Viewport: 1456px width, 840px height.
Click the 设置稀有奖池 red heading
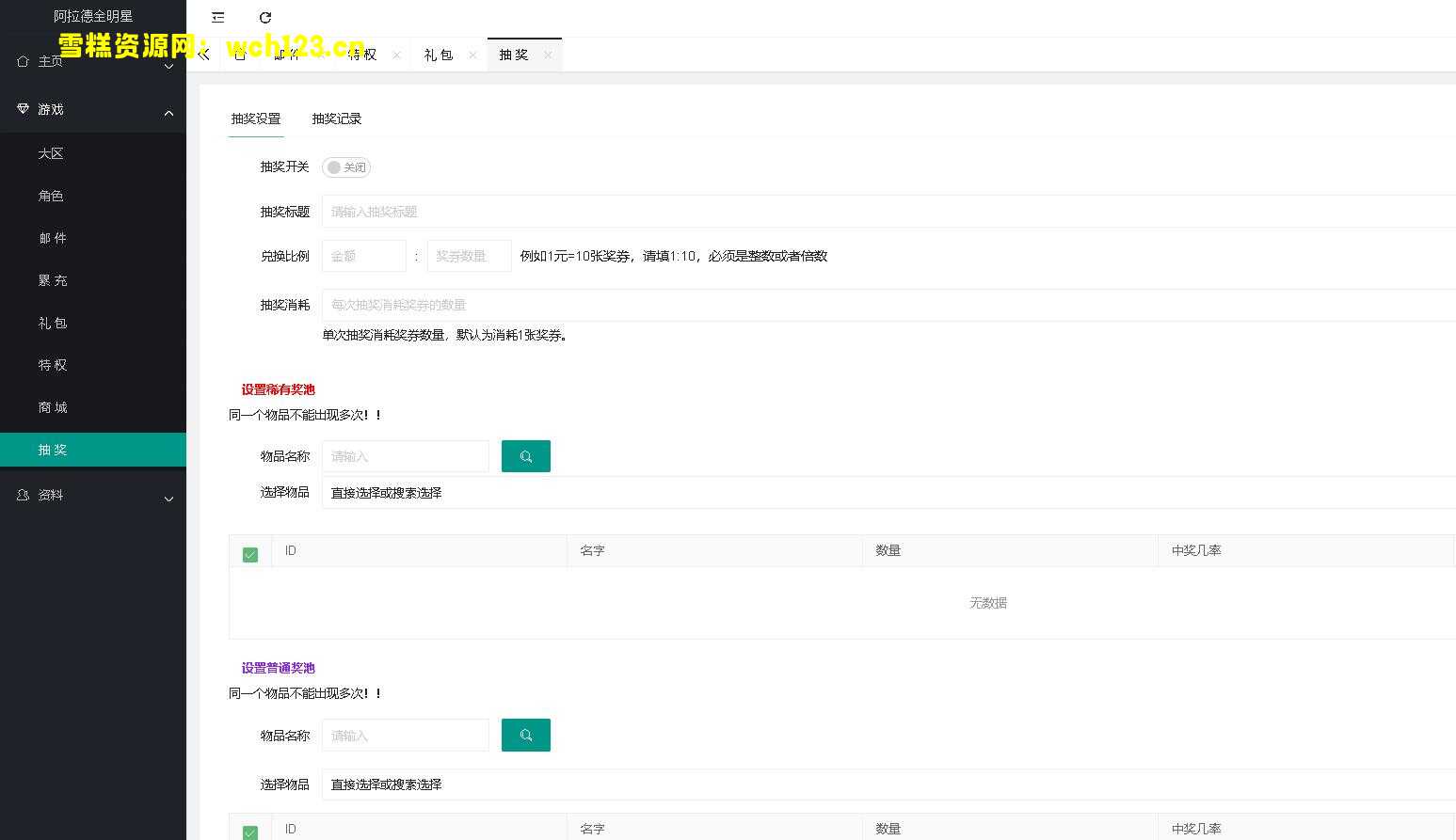click(x=278, y=389)
